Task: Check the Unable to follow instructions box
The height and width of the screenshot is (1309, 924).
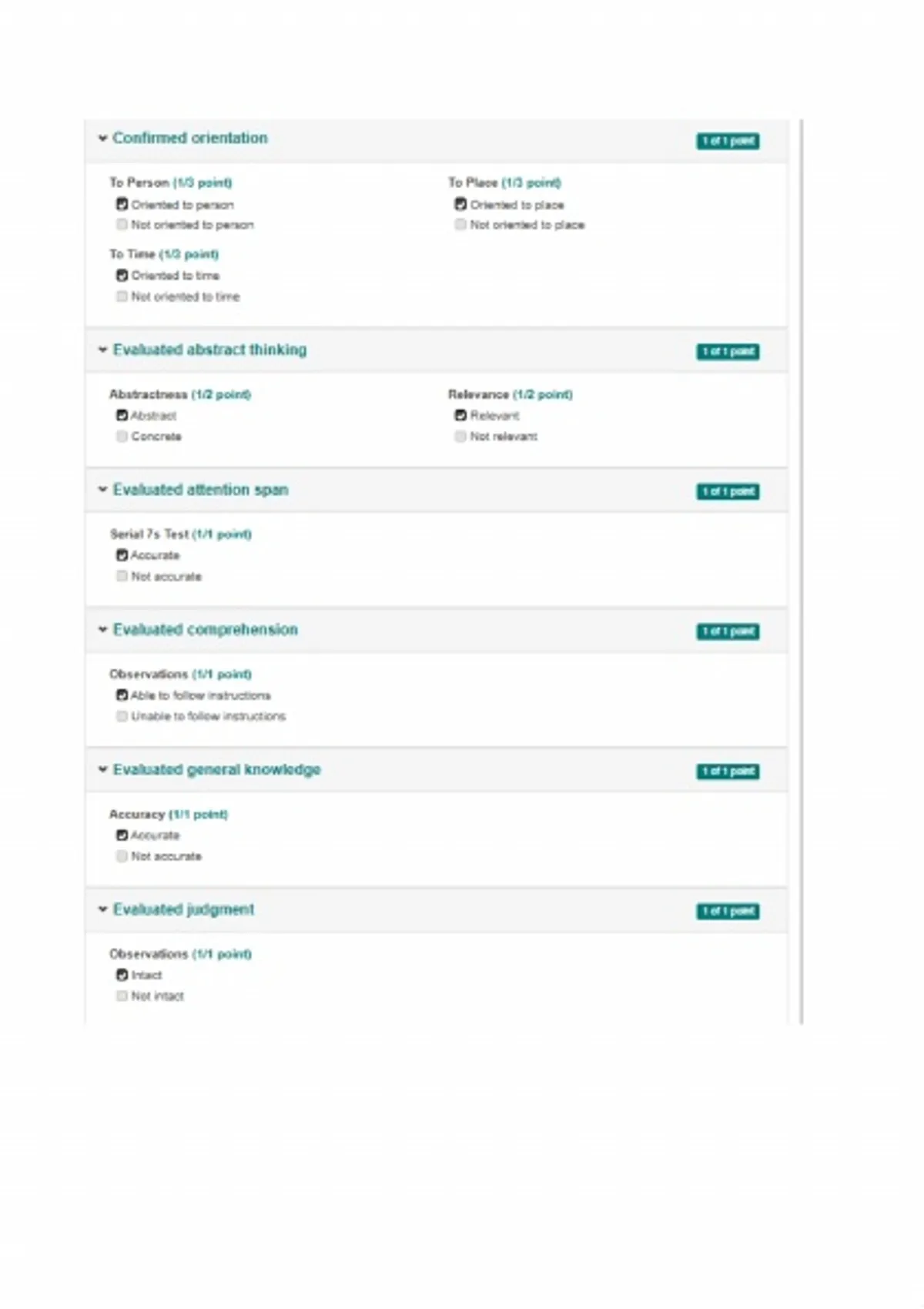Action: pyautogui.click(x=122, y=717)
